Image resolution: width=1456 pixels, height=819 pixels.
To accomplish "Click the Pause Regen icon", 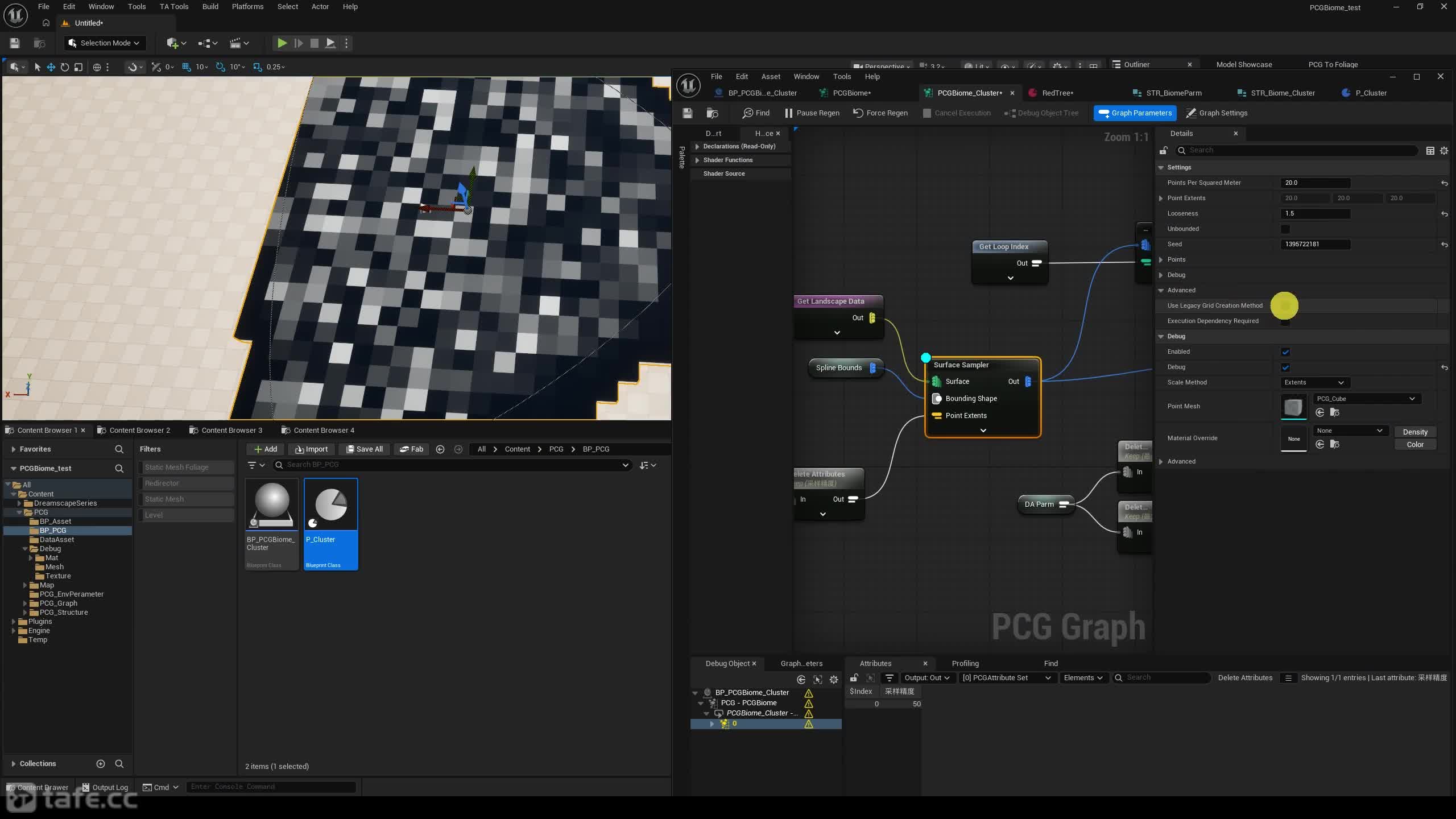I will (788, 113).
